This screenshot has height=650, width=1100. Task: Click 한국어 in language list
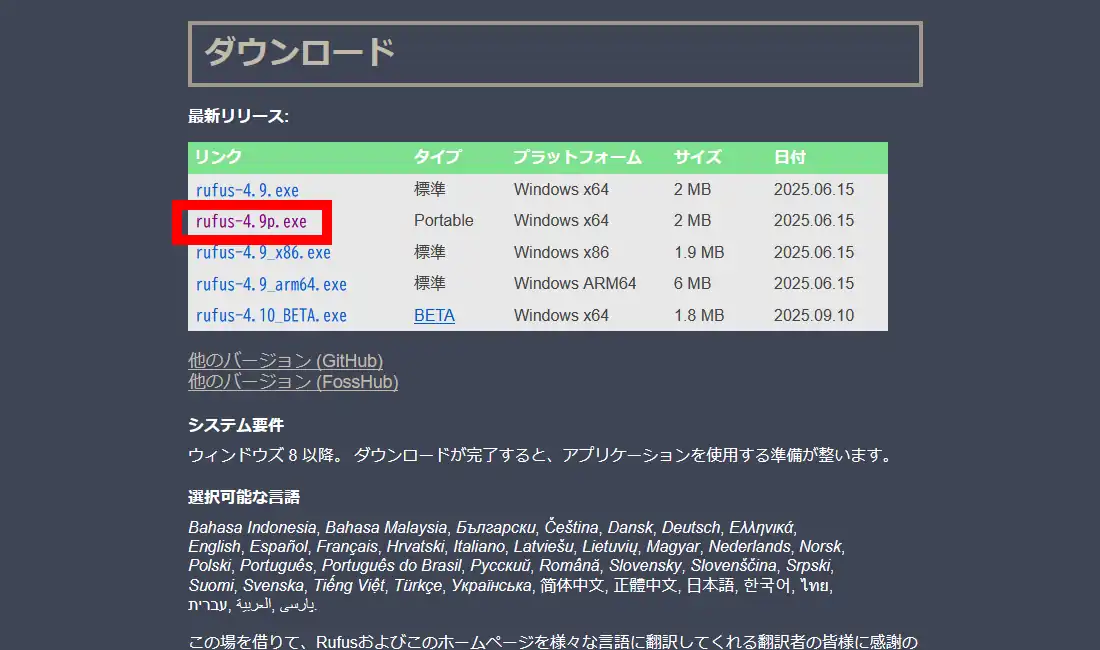coord(767,585)
